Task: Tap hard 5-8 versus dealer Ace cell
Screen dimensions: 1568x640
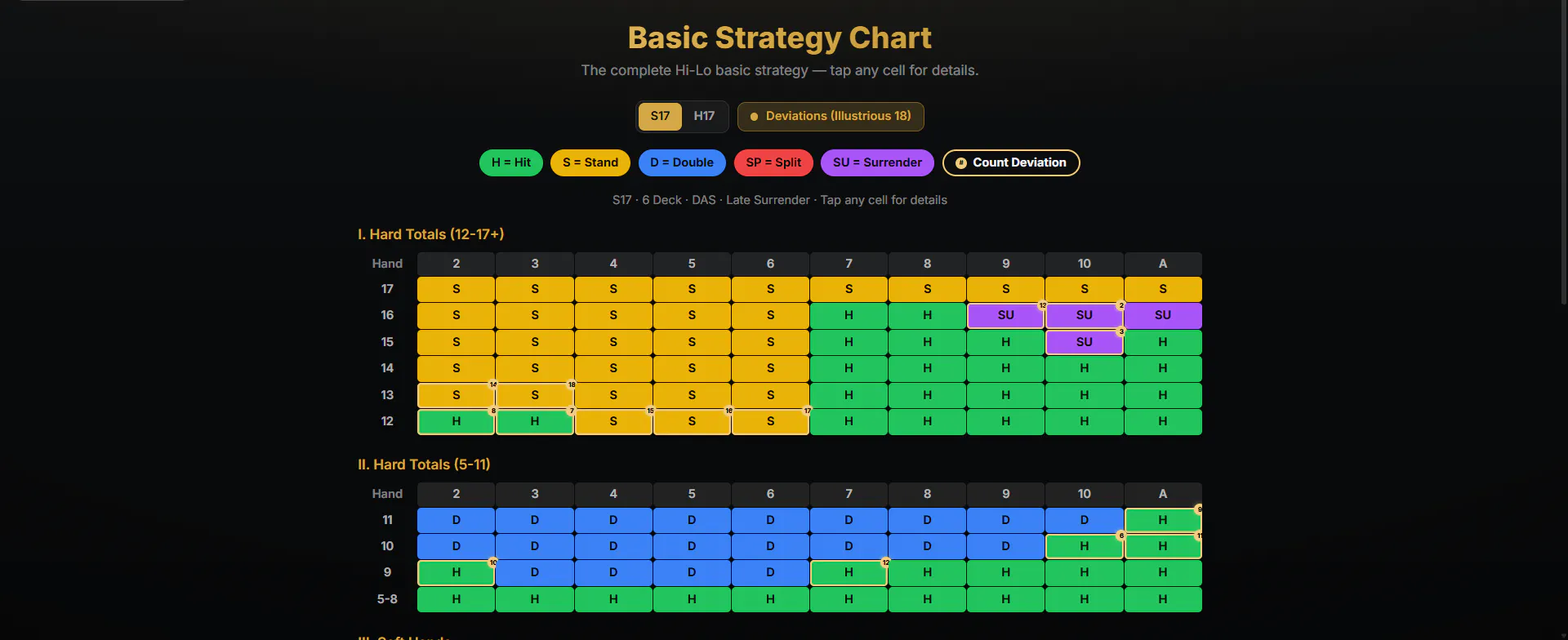Action: click(x=1163, y=599)
